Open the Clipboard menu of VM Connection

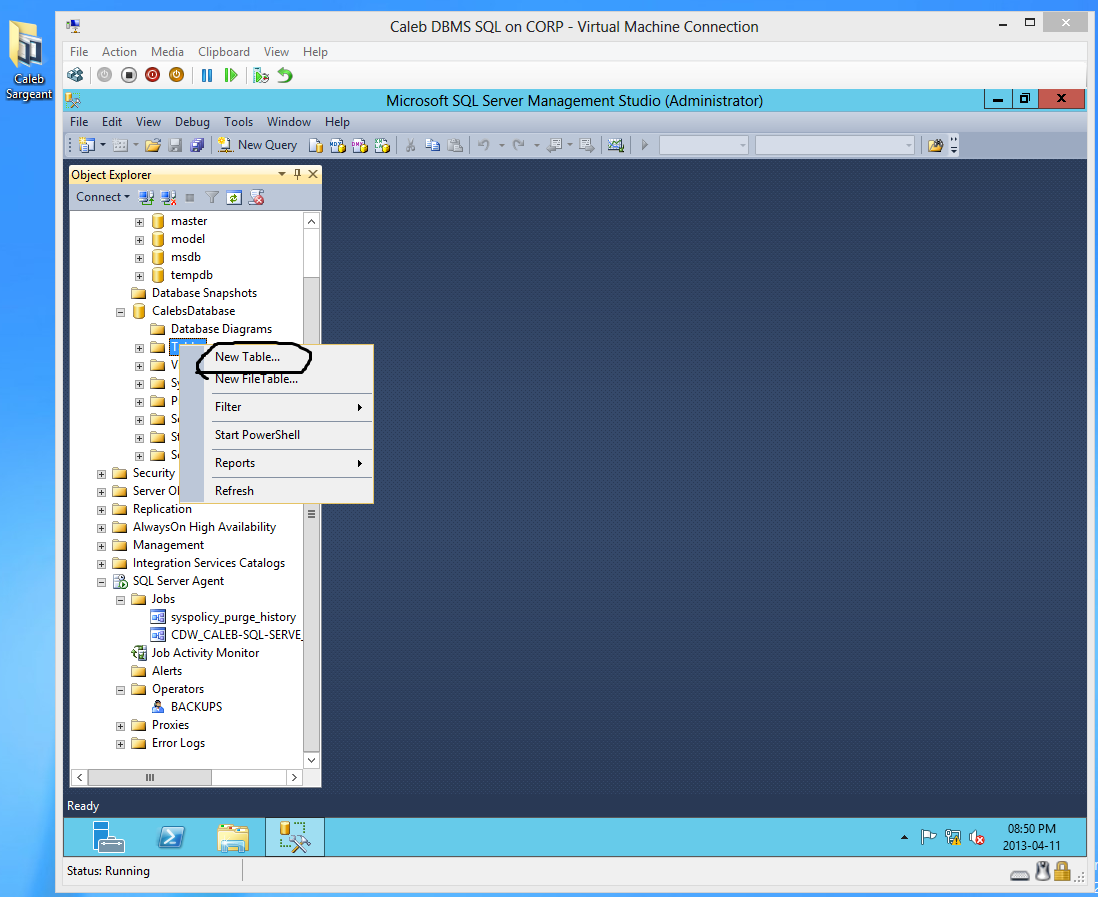coord(223,52)
